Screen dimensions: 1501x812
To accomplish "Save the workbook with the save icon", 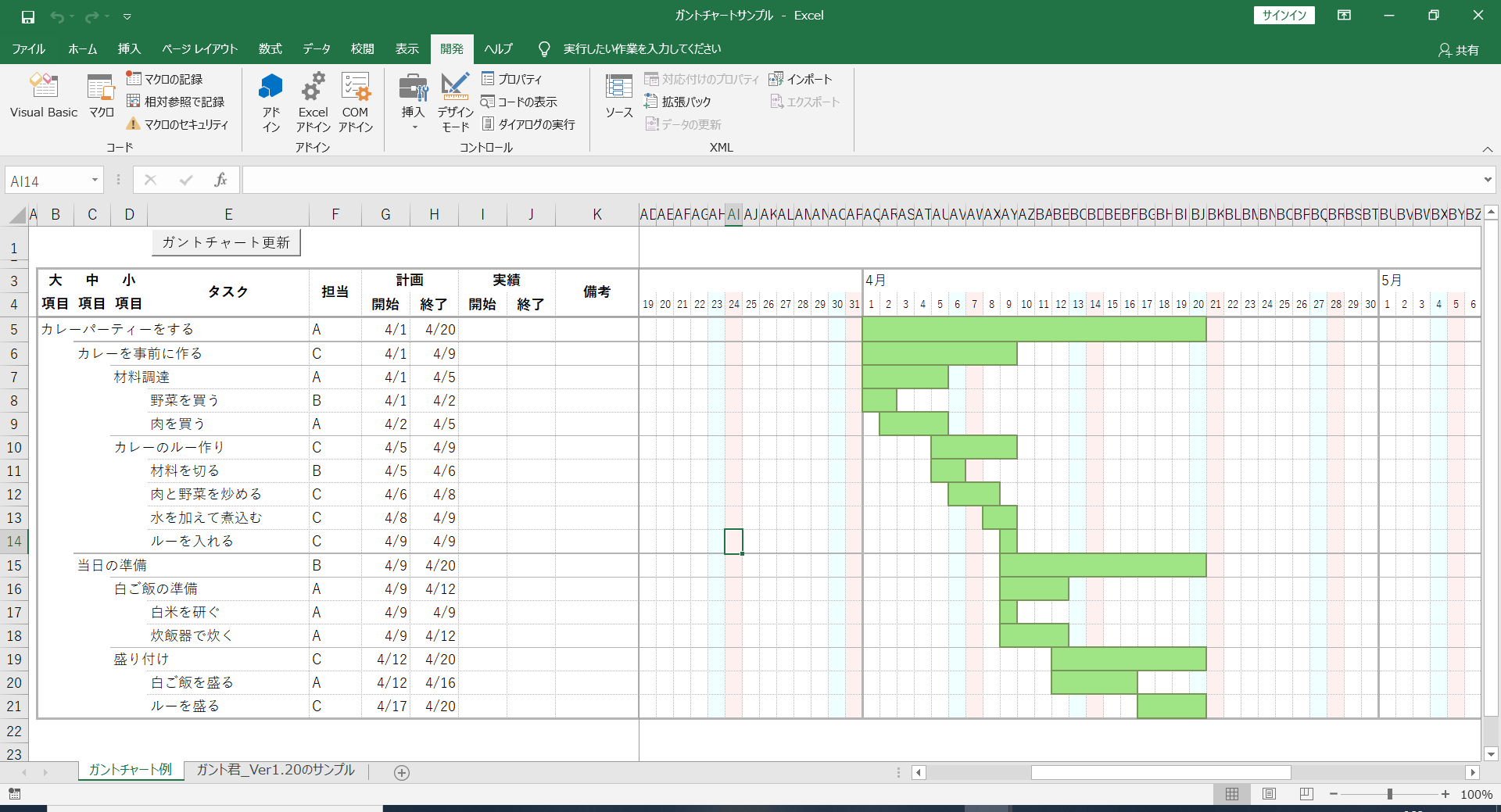I will point(28,16).
